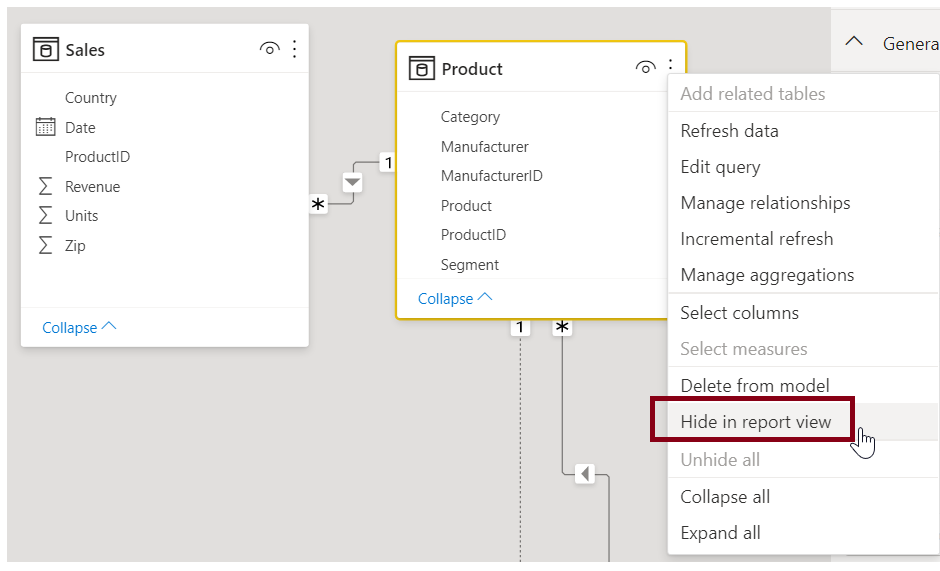
Task: Collapse the General section chevron
Action: (854, 43)
